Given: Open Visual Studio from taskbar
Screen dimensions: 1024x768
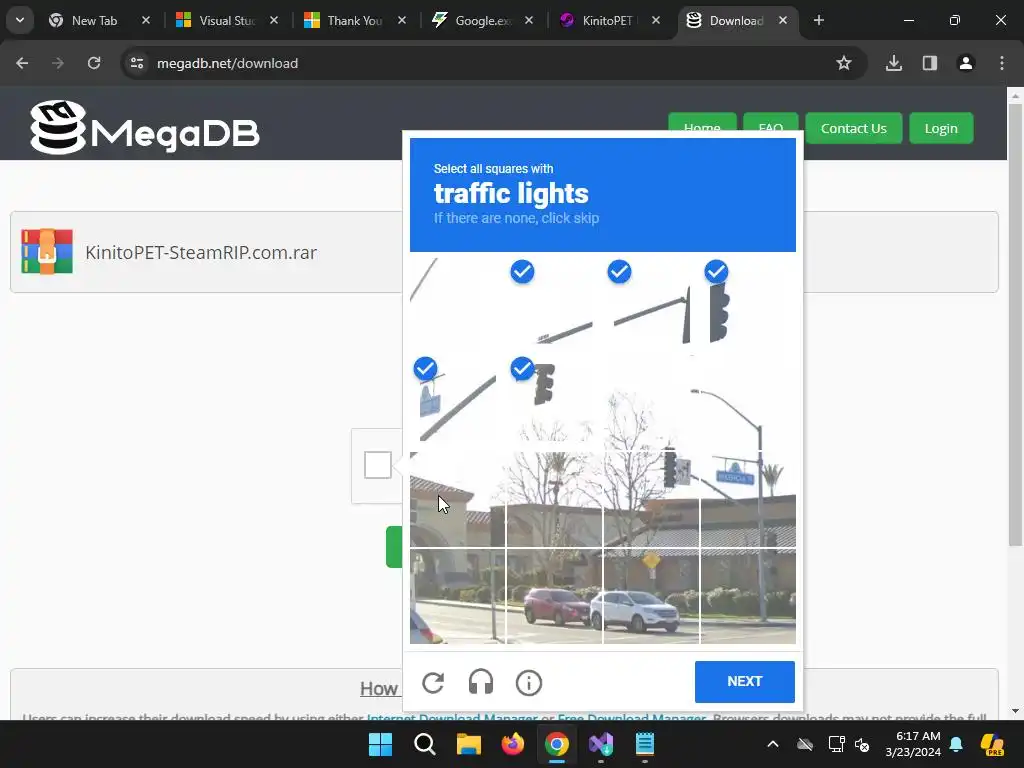Looking at the screenshot, I should click(x=601, y=744).
